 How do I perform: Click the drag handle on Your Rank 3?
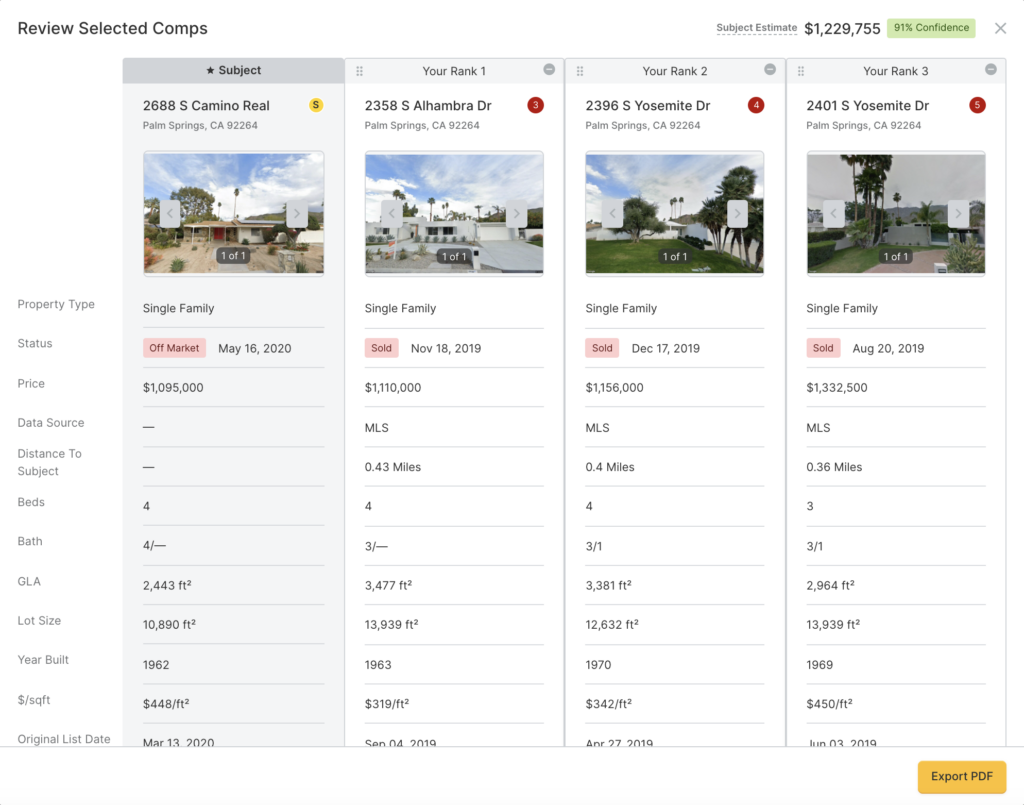click(801, 71)
